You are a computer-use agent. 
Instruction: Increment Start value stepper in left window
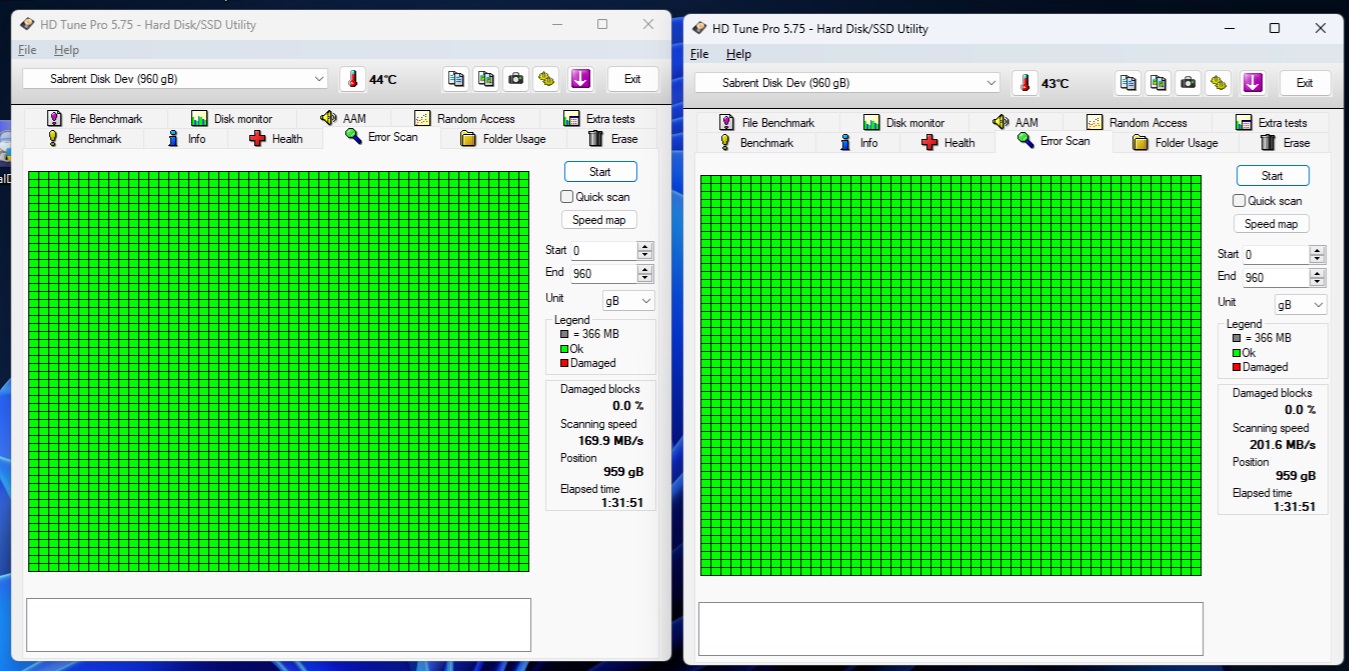(x=645, y=246)
